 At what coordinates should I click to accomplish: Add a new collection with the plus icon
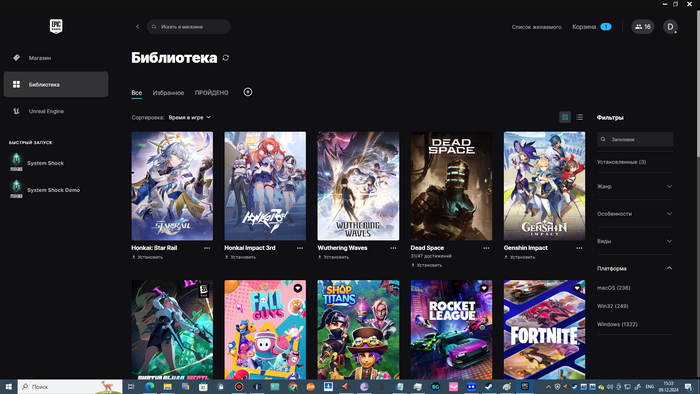(248, 92)
